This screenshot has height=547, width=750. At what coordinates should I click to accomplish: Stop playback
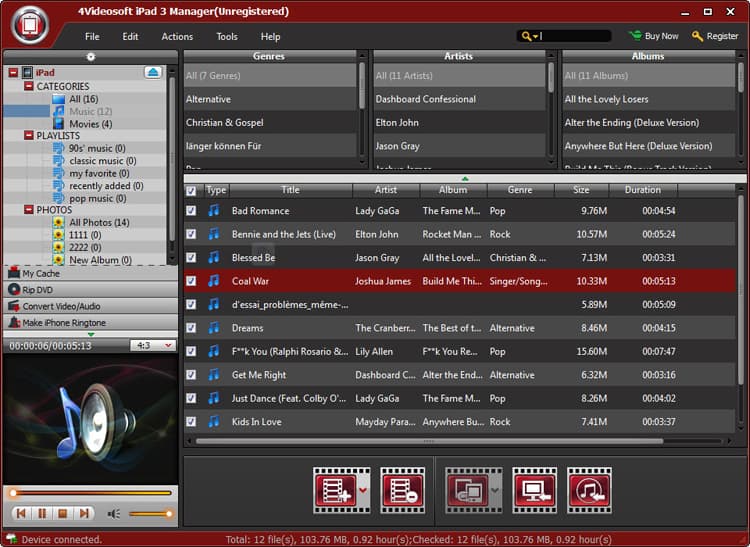pos(63,514)
